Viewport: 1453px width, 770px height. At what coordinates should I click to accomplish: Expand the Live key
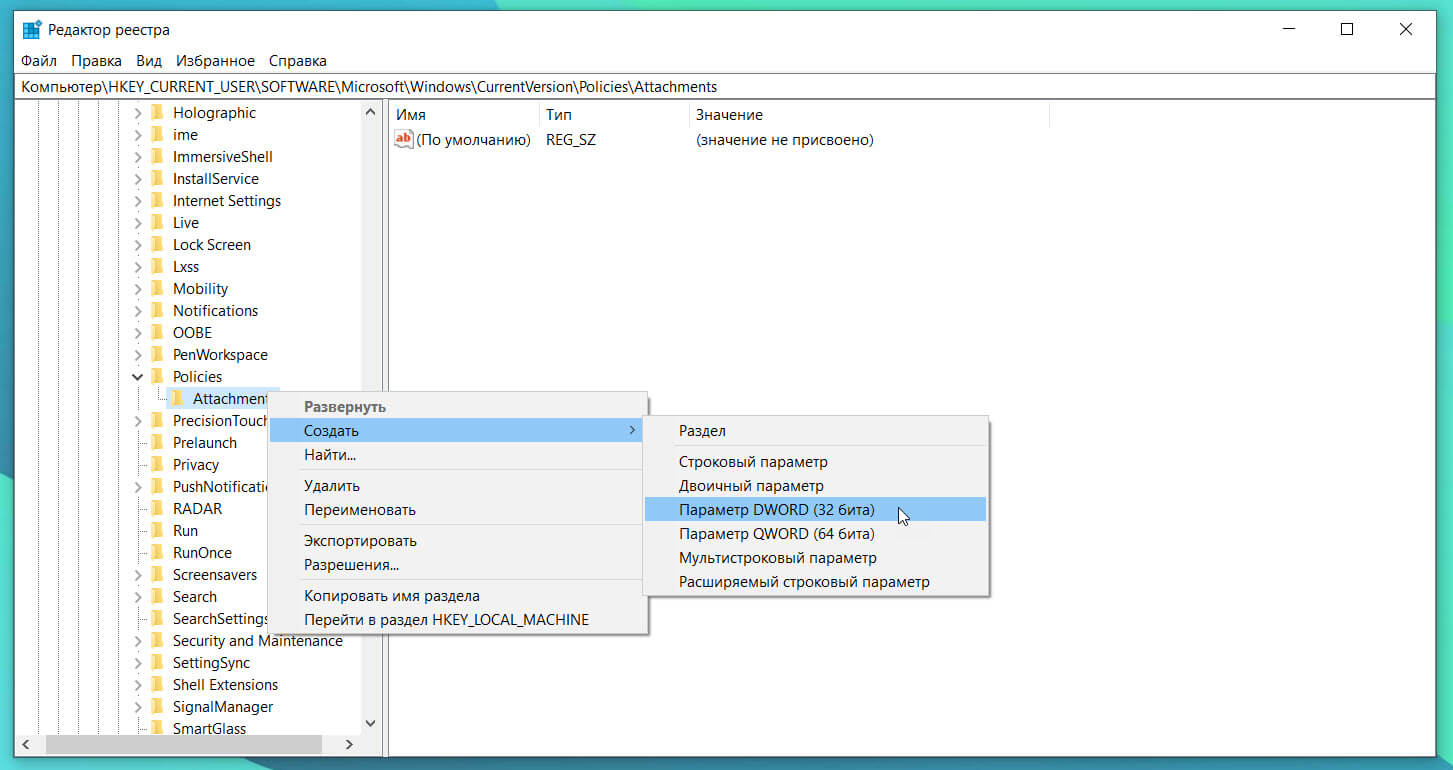point(138,223)
